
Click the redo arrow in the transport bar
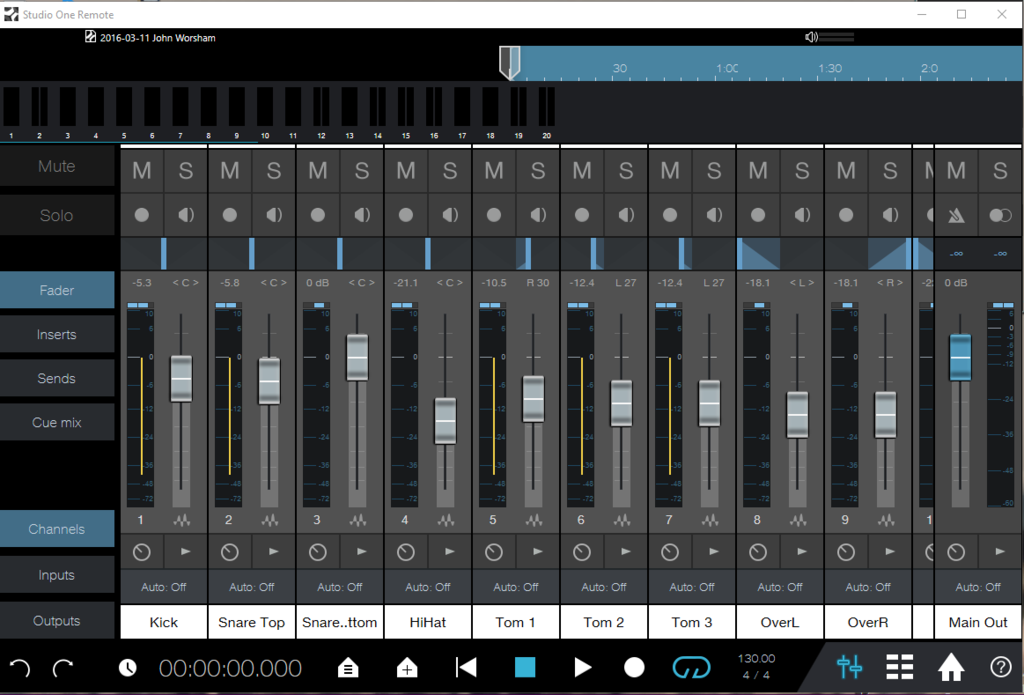(x=63, y=668)
